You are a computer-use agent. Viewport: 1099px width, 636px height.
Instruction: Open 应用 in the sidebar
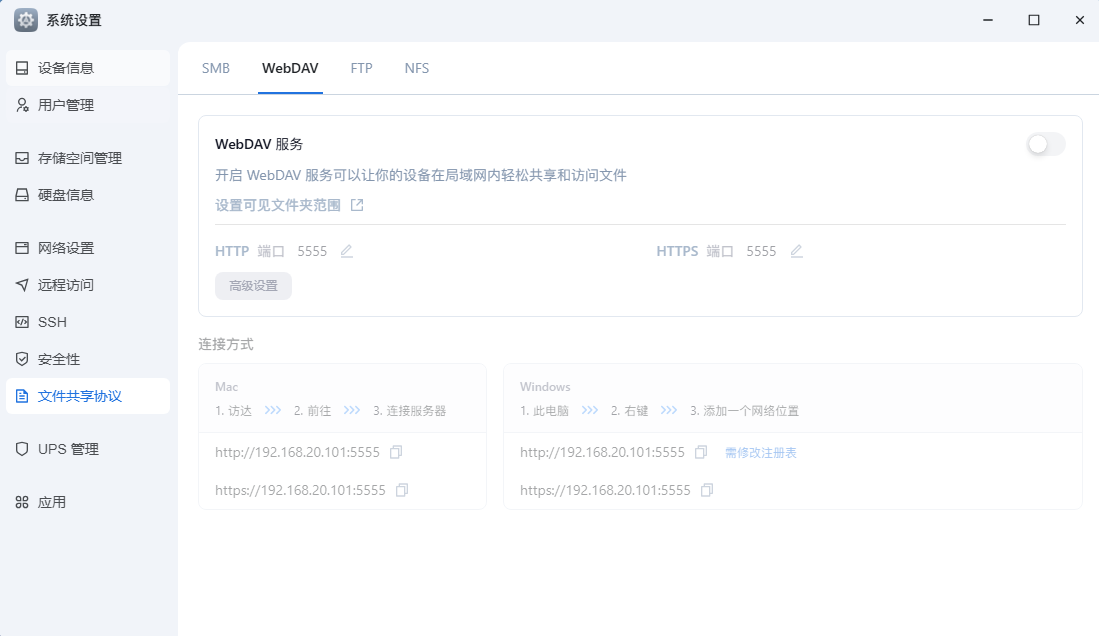click(88, 502)
